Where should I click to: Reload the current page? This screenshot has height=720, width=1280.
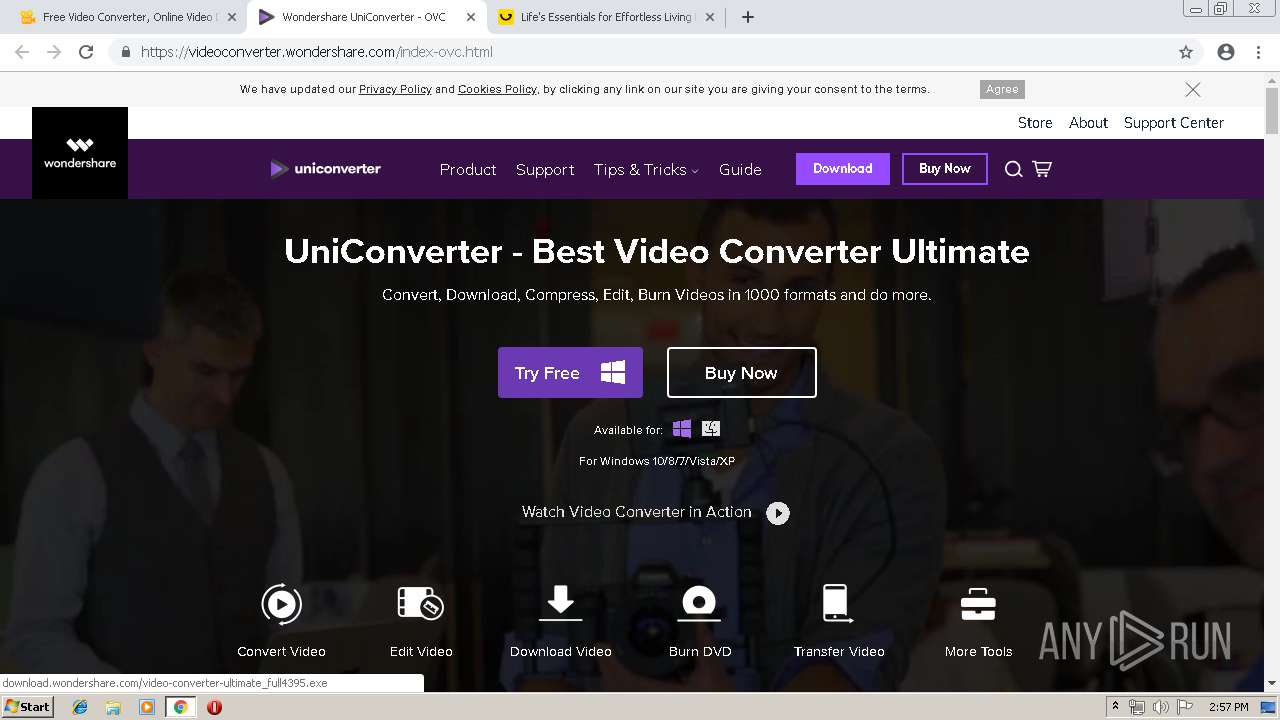click(86, 52)
